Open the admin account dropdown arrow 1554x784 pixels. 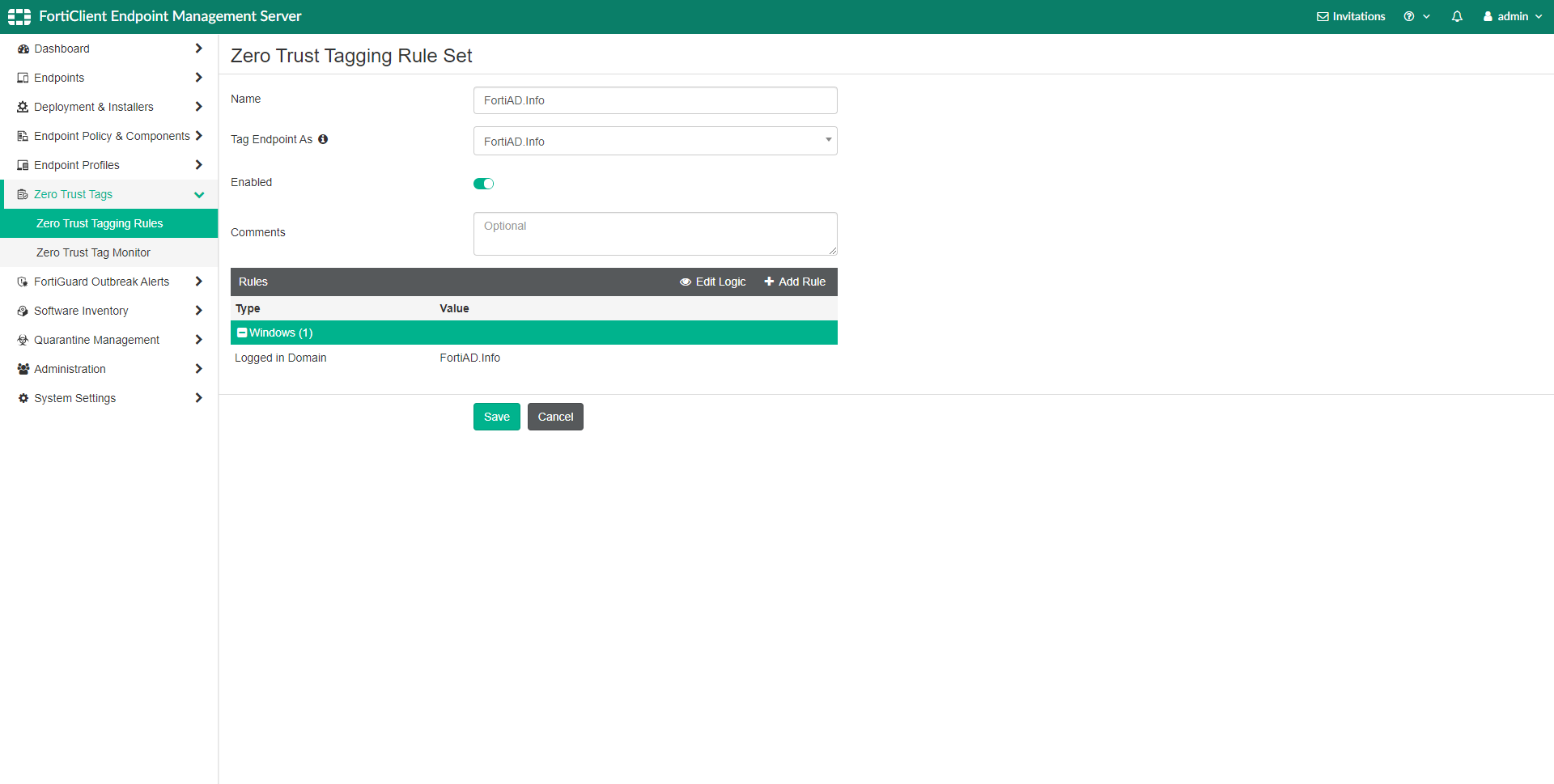[x=1539, y=16]
